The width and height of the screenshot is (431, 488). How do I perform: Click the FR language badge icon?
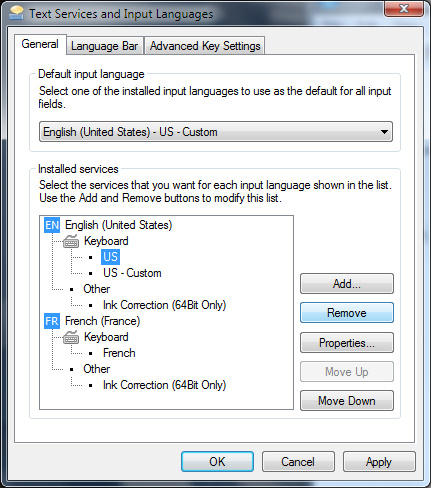coord(52,321)
